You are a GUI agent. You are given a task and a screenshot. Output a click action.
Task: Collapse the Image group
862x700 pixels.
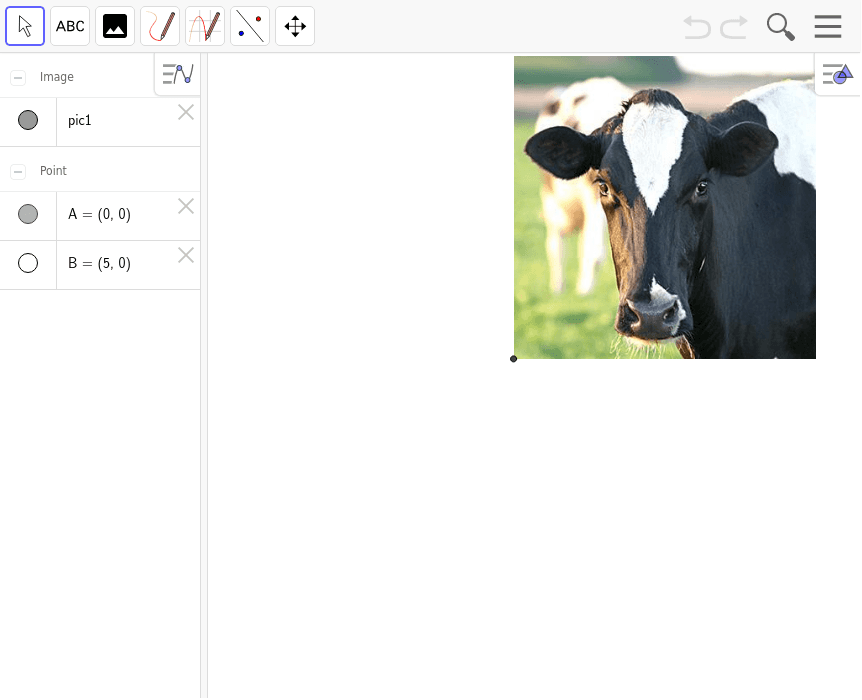18,78
